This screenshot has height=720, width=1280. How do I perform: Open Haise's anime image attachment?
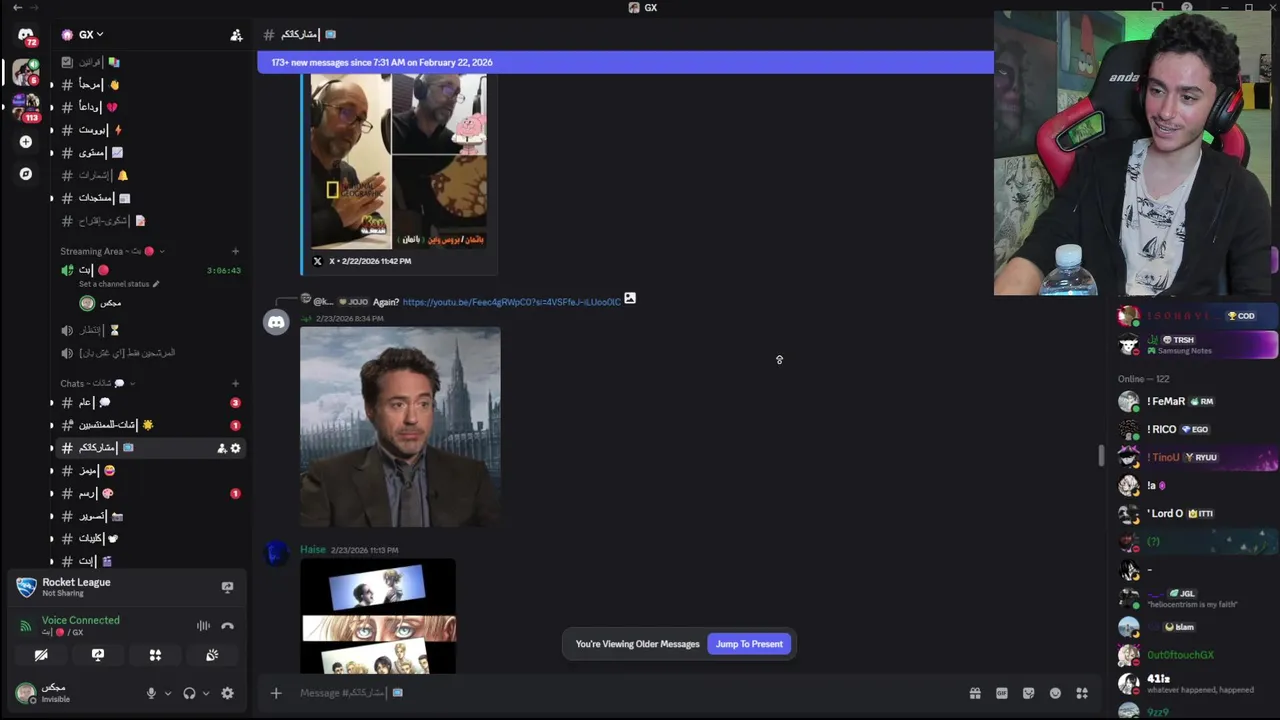(x=378, y=616)
